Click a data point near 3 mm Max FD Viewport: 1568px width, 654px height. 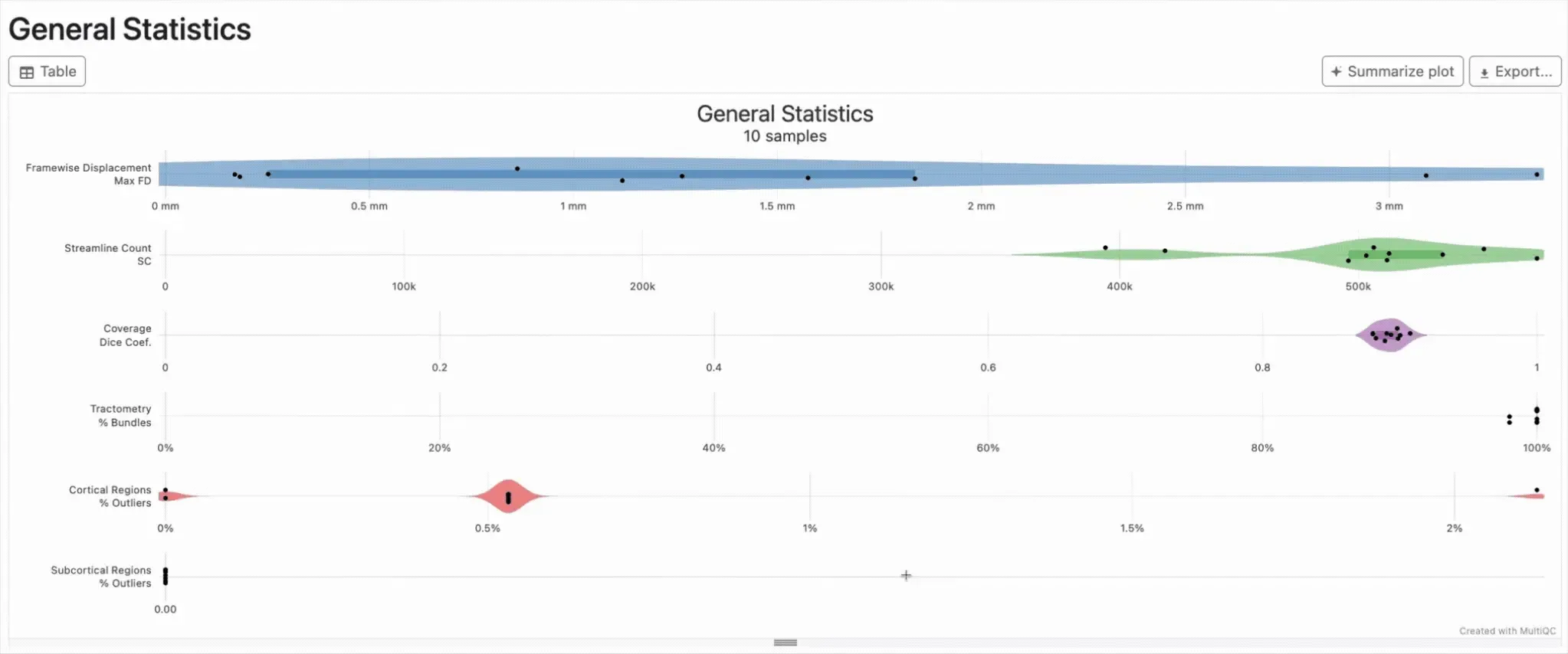click(1425, 175)
